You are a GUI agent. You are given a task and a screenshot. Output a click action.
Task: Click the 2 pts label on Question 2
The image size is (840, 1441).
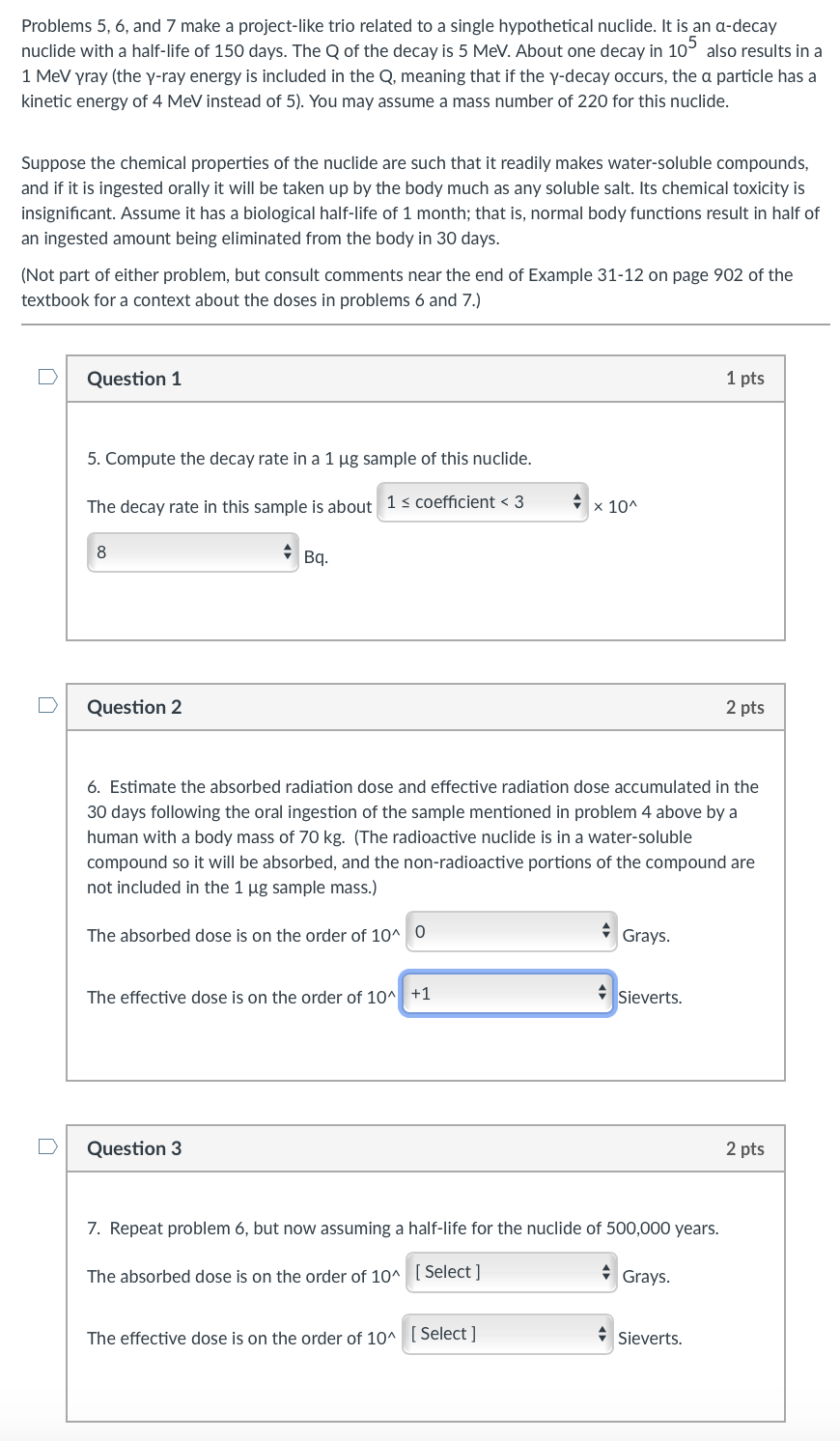[x=743, y=707]
